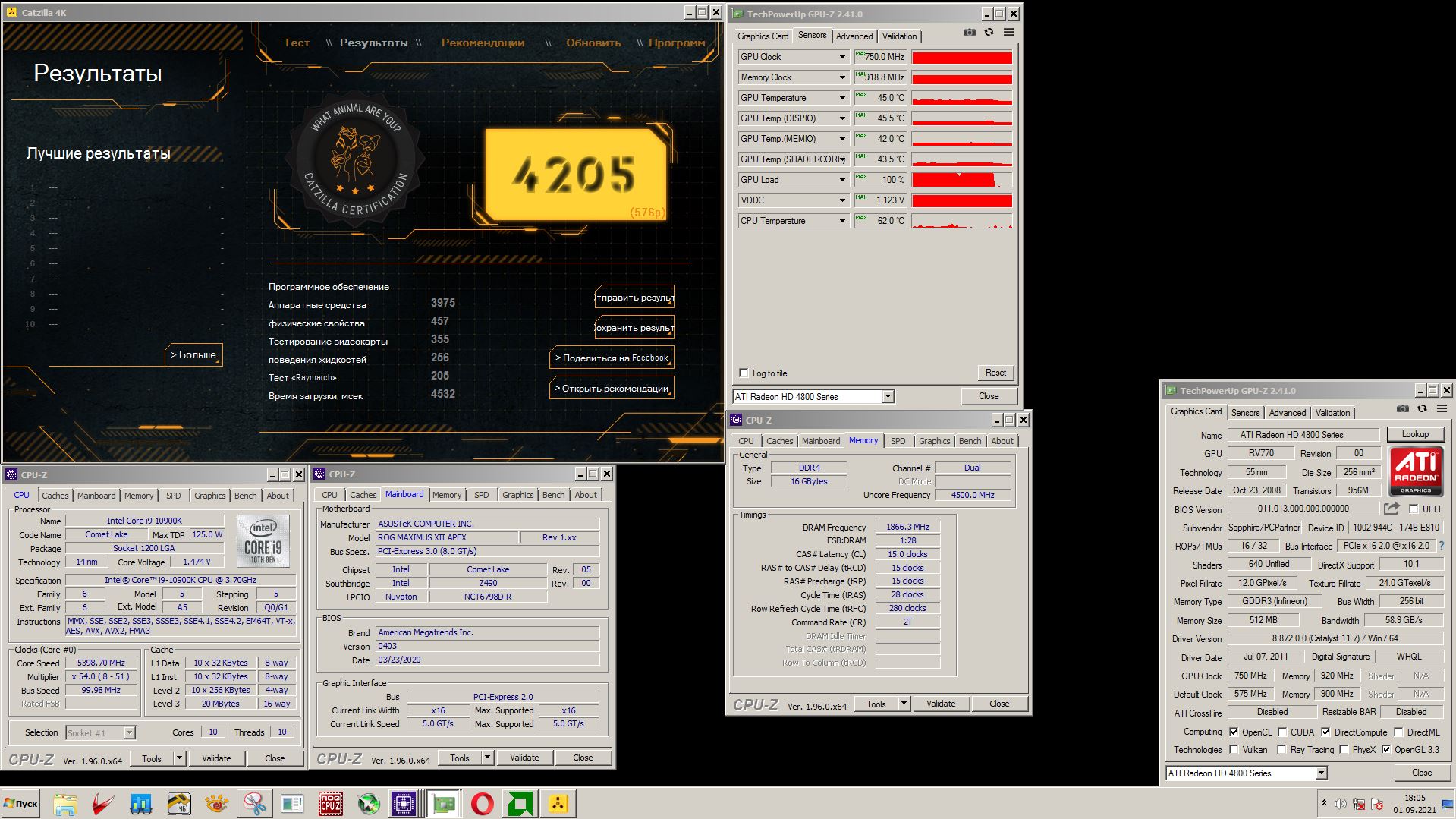Expand the GPU Temperature sensor dropdown
This screenshot has height=819, width=1456.
click(x=842, y=98)
